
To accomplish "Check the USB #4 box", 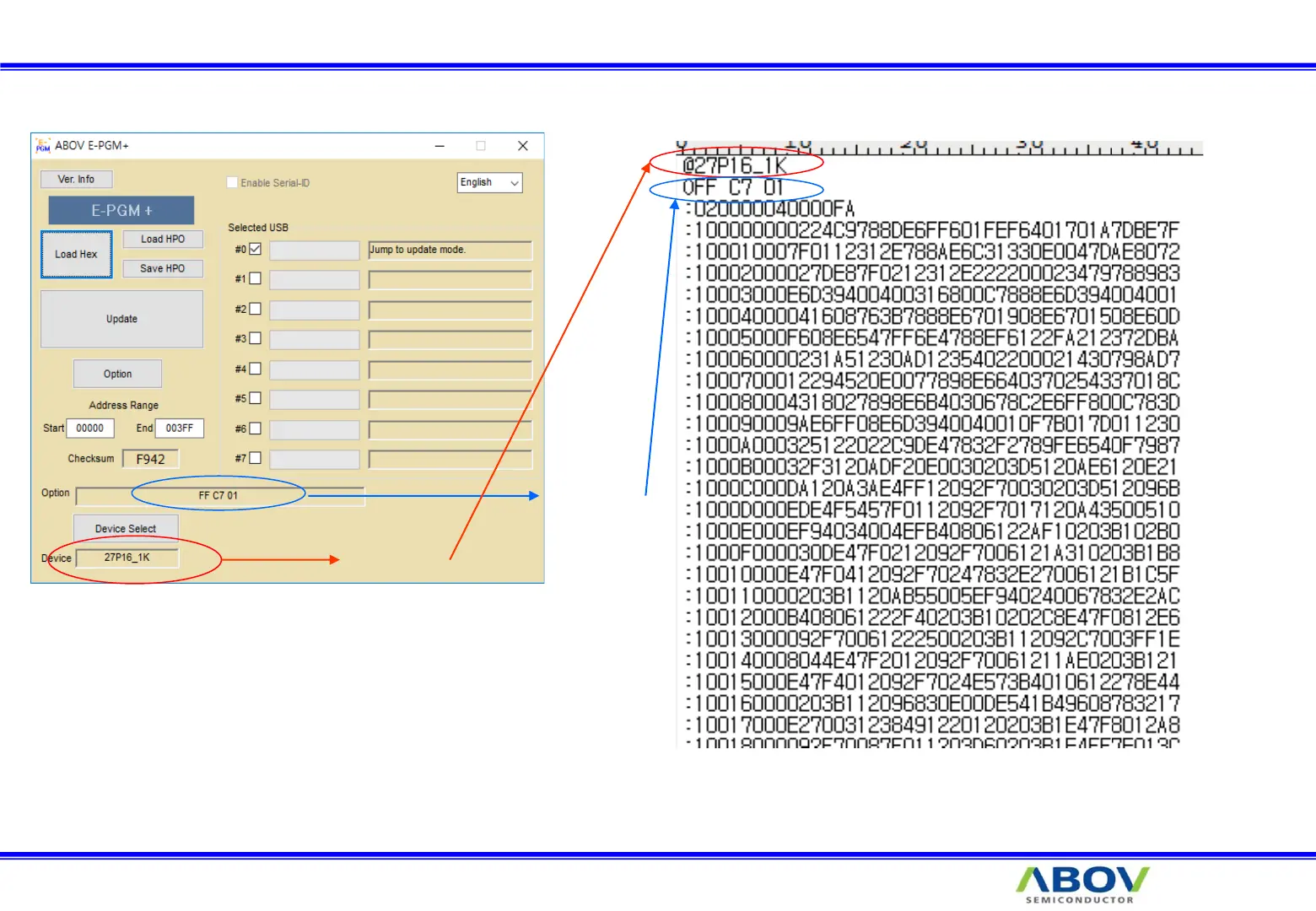I will (255, 369).
